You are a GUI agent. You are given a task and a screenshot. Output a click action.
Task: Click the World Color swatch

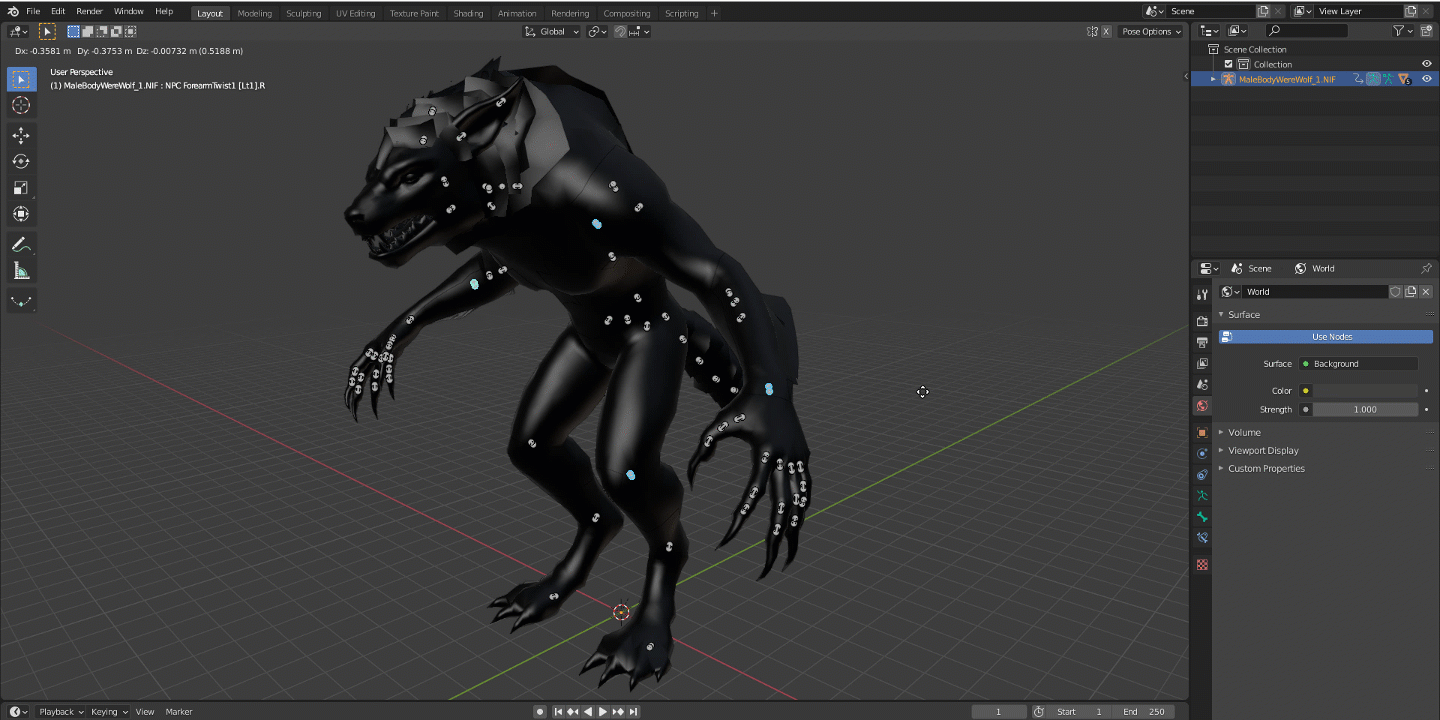click(1365, 391)
